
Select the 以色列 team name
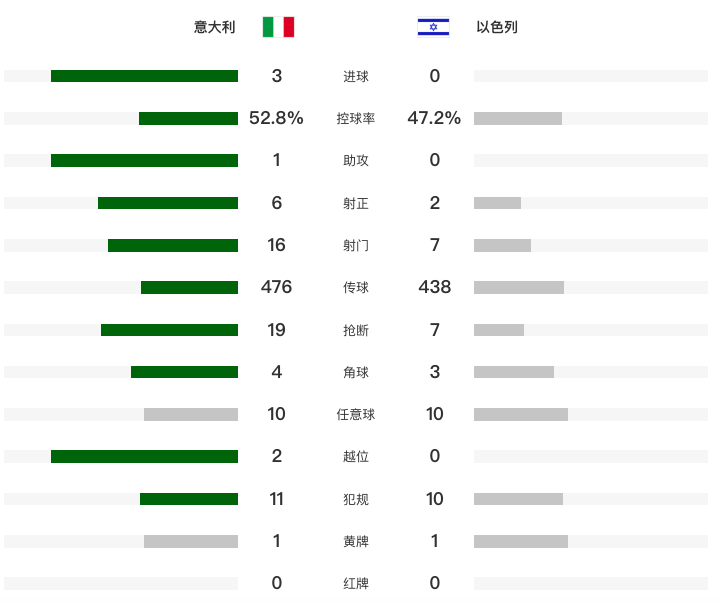tap(497, 27)
